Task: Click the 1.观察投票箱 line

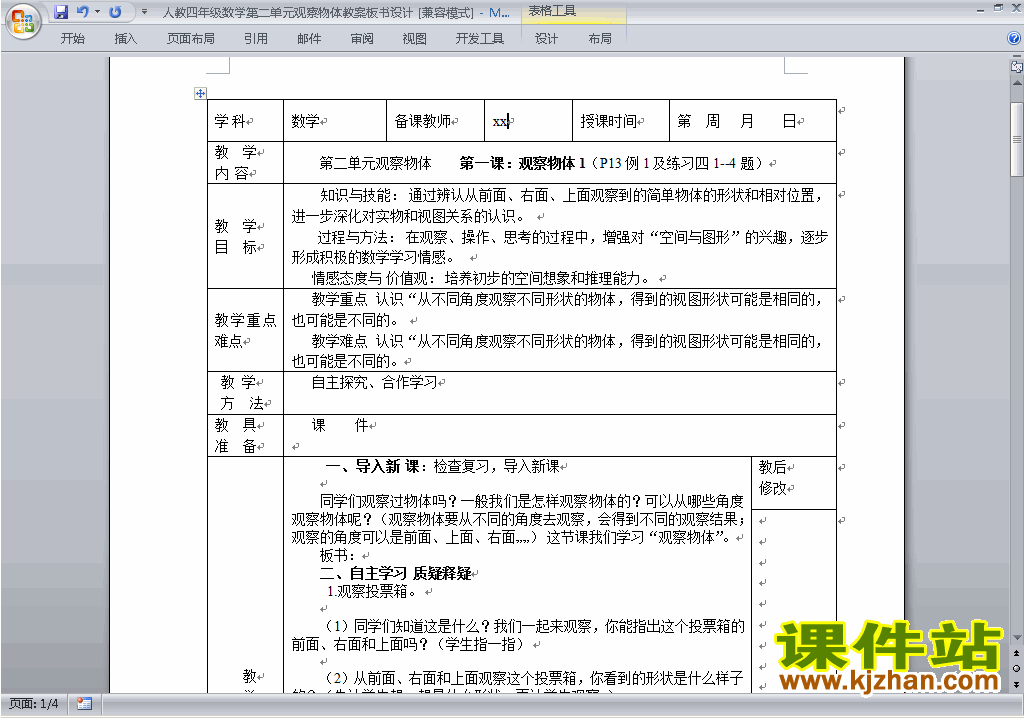Action: click(371, 591)
